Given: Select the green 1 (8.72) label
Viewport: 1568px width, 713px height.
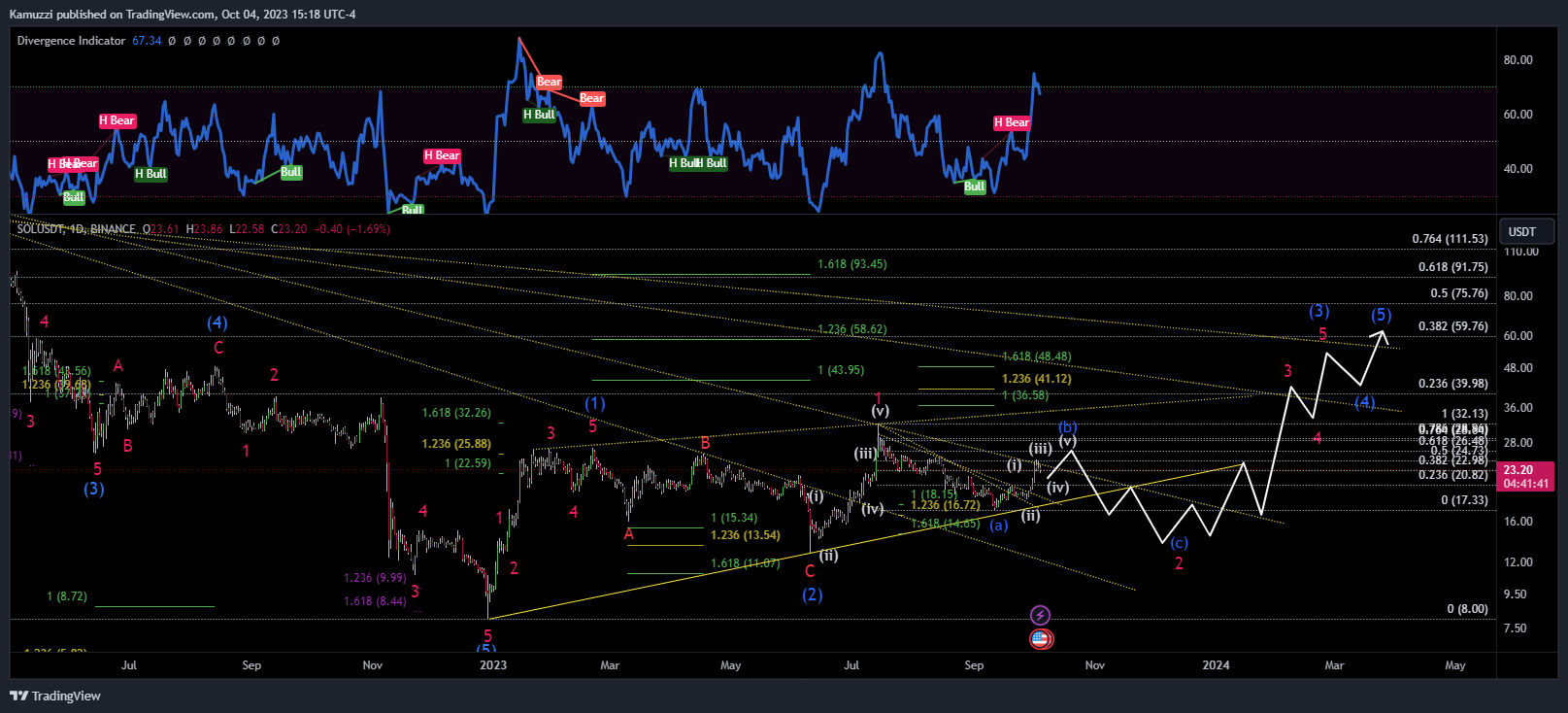Looking at the screenshot, I should click(67, 596).
